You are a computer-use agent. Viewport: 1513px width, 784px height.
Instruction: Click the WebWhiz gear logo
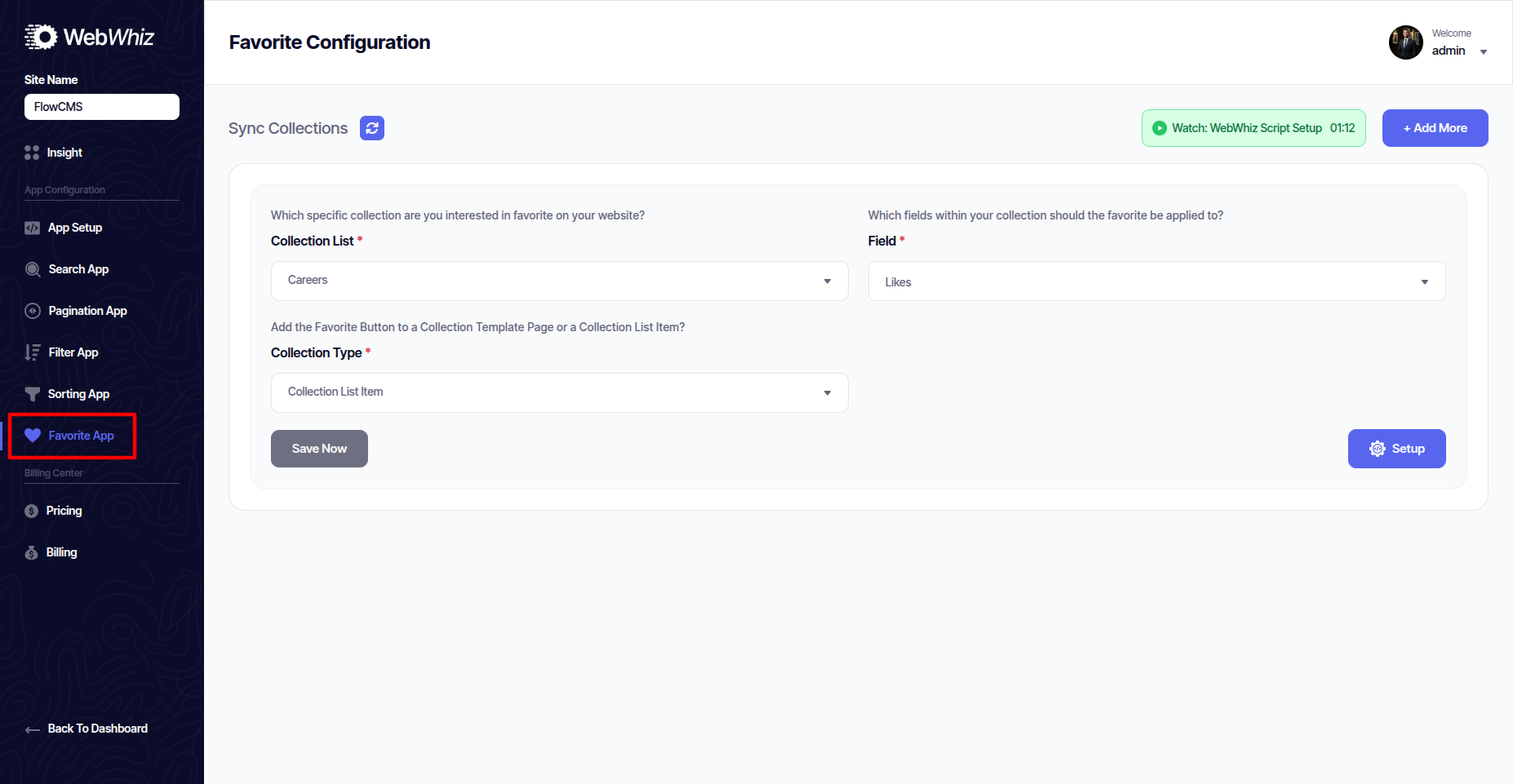(x=41, y=37)
